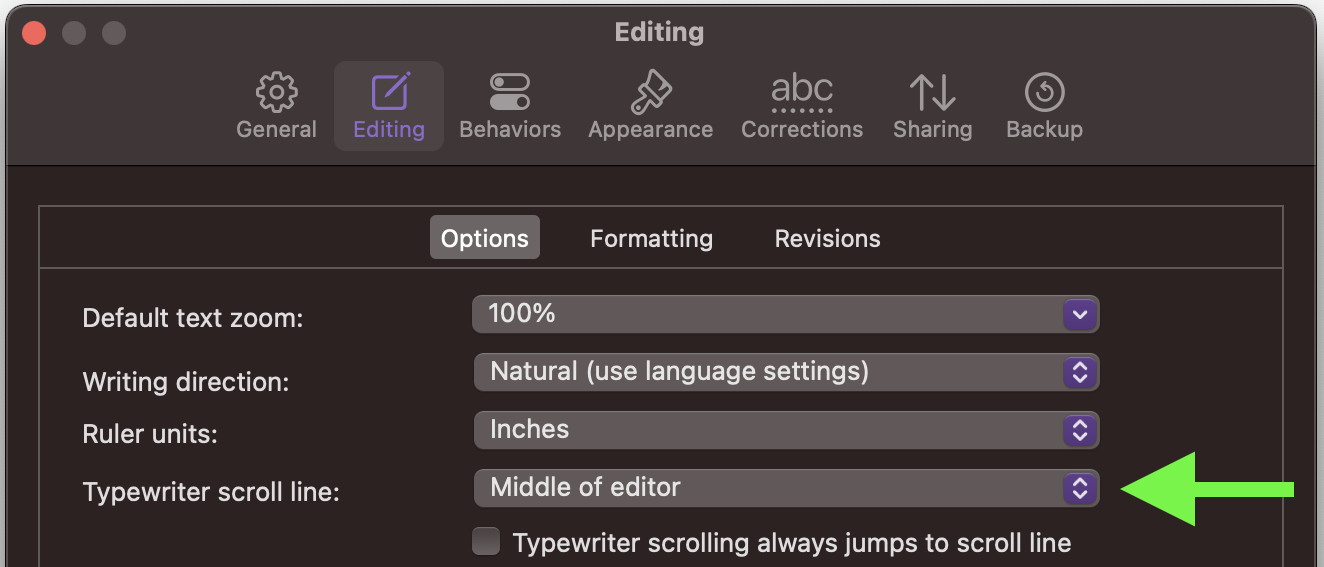Change Ruler units from Inches

coord(786,430)
